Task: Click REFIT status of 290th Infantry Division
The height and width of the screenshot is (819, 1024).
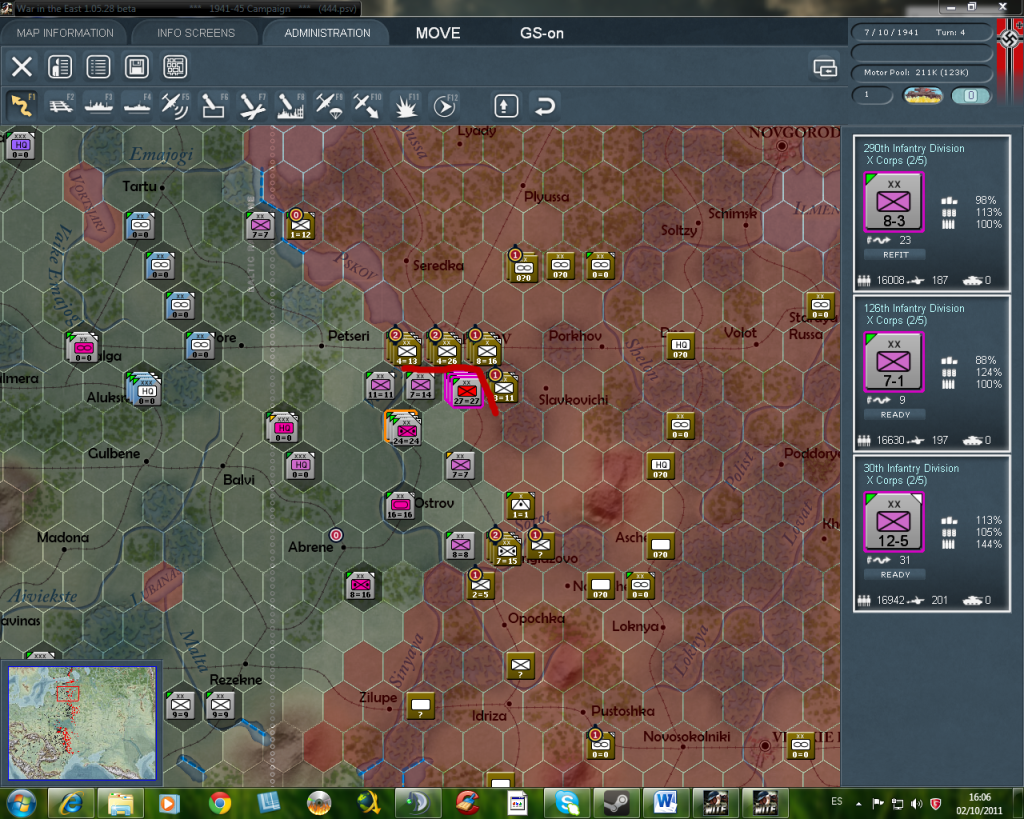Action: (895, 255)
